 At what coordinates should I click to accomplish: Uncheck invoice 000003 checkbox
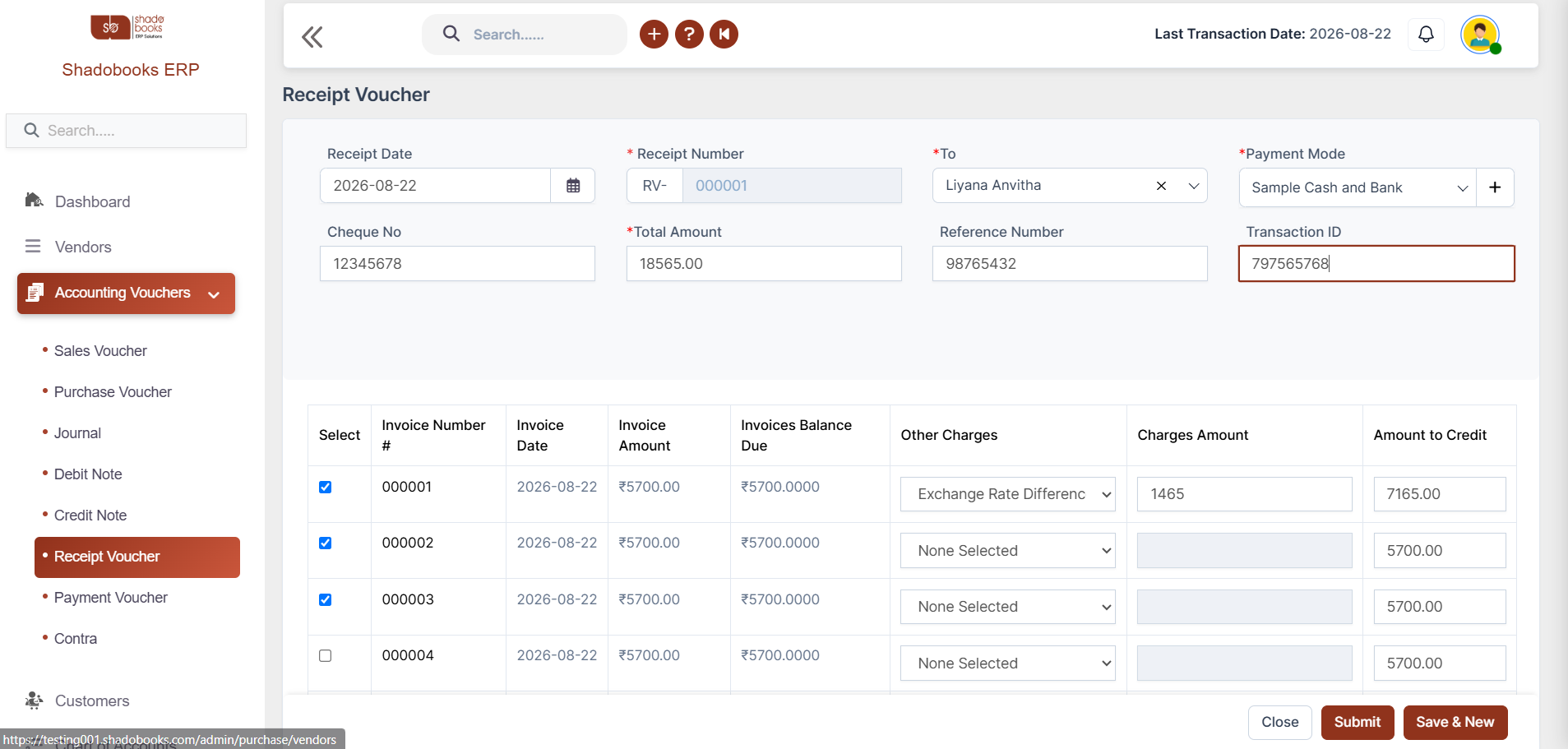(x=325, y=599)
